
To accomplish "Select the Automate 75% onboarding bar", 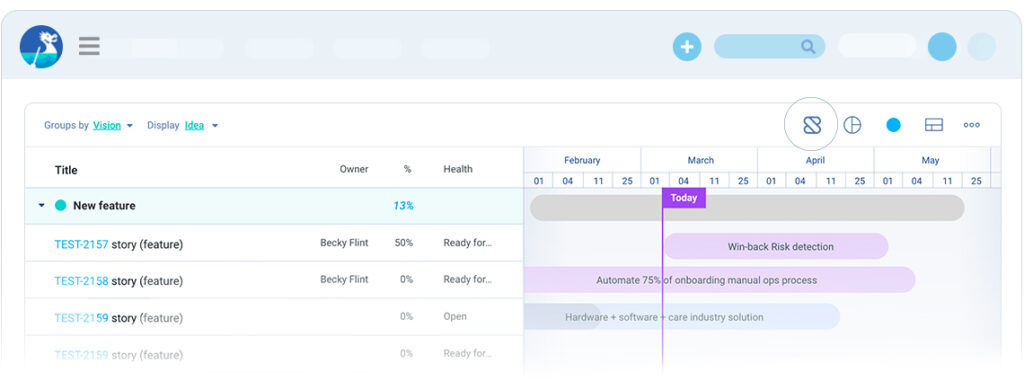I will click(x=719, y=280).
